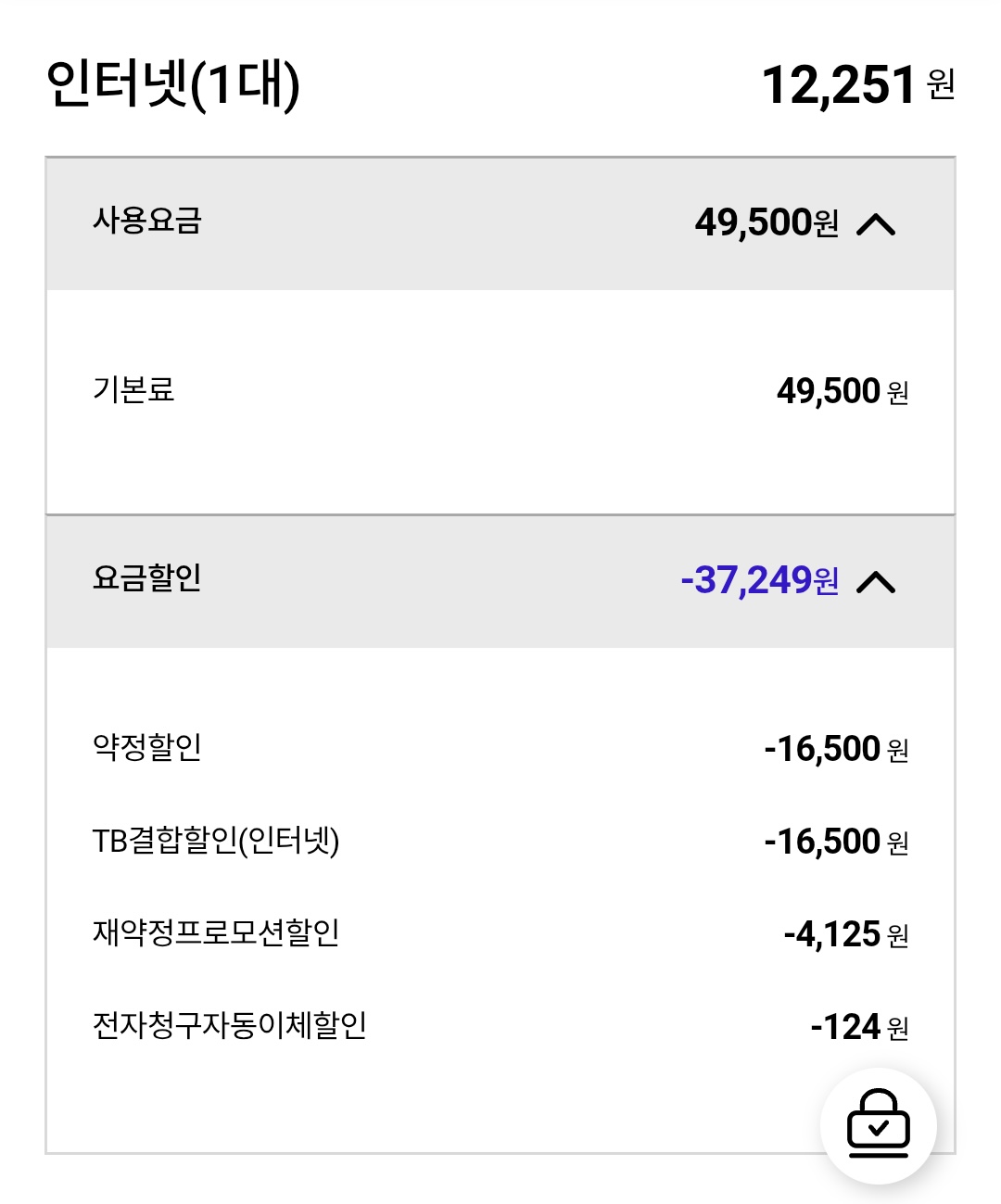Click the 약정할인 amount -16,500원
Viewport: 1001px width, 1204px height.
pyautogui.click(x=835, y=749)
